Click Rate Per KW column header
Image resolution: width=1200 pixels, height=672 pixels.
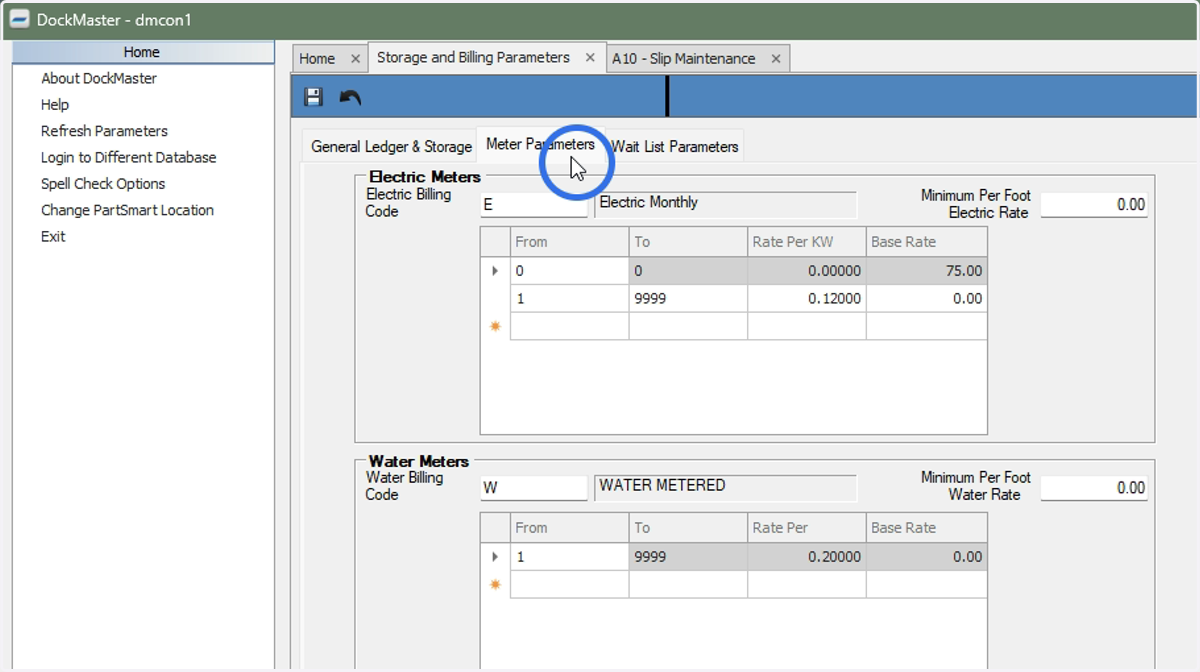[806, 242]
